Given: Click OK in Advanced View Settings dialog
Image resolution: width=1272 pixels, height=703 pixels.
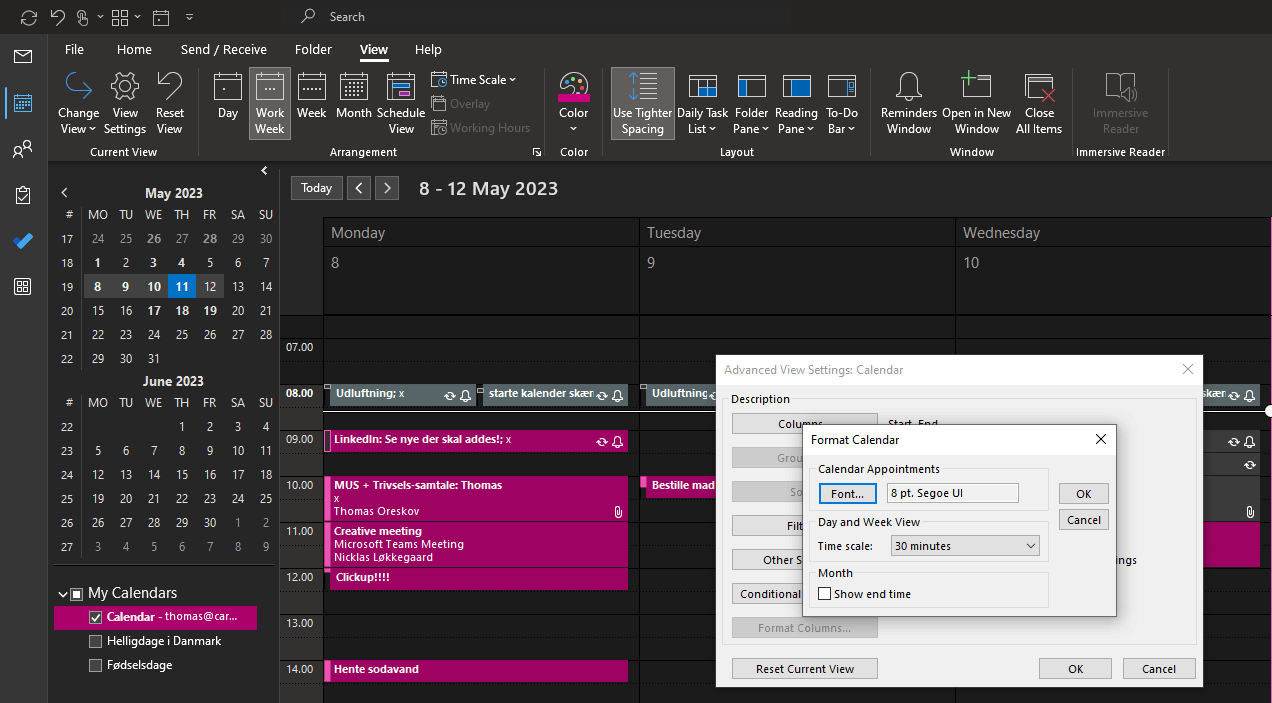Looking at the screenshot, I should click(x=1075, y=669).
